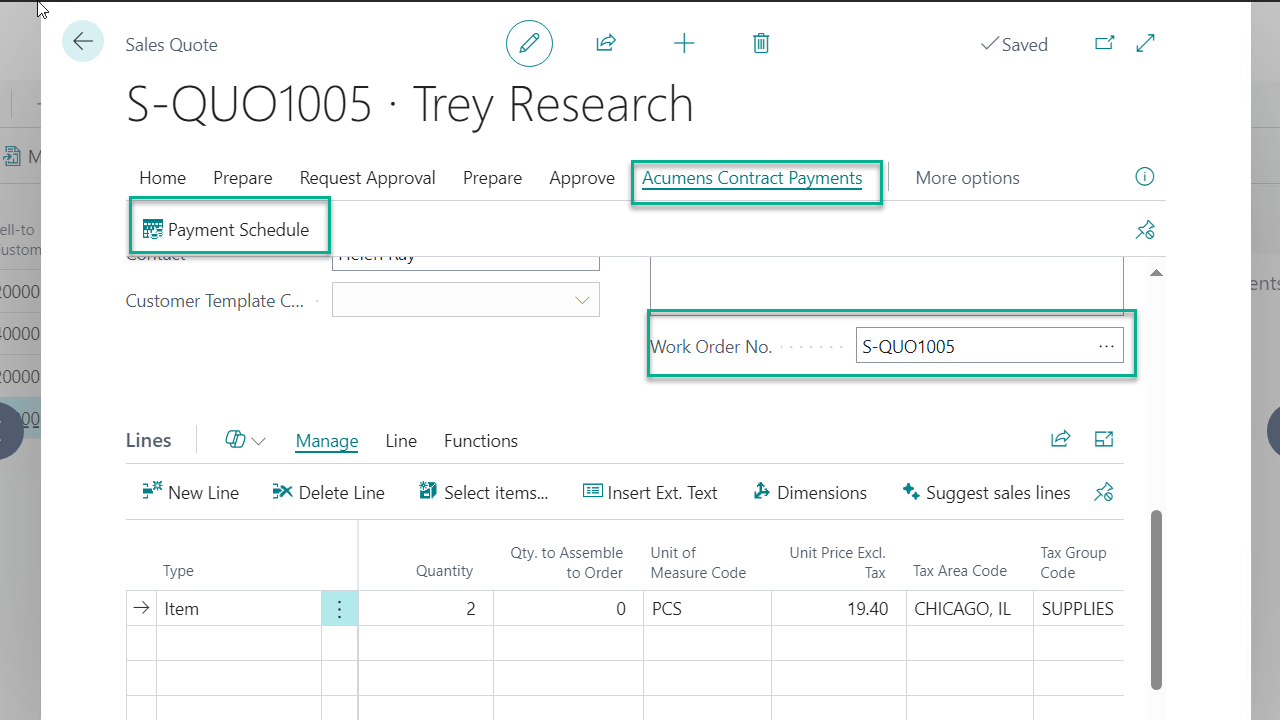The width and height of the screenshot is (1280, 720).
Task: Open Payment Schedule
Action: 227,230
